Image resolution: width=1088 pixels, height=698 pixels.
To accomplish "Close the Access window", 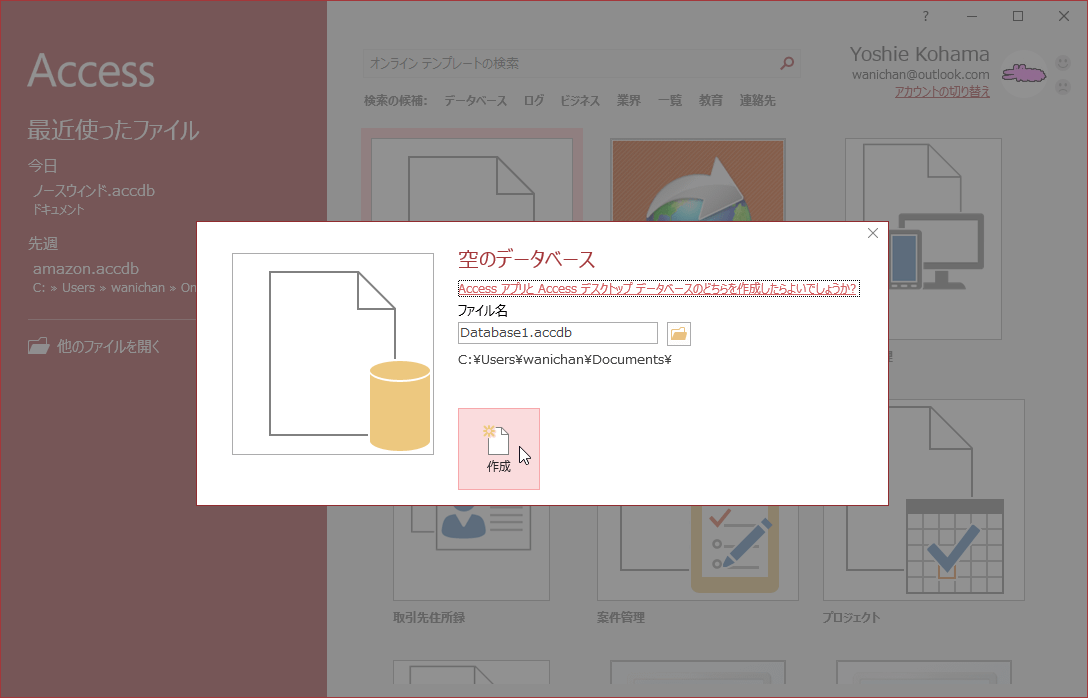I will pyautogui.click(x=1064, y=16).
